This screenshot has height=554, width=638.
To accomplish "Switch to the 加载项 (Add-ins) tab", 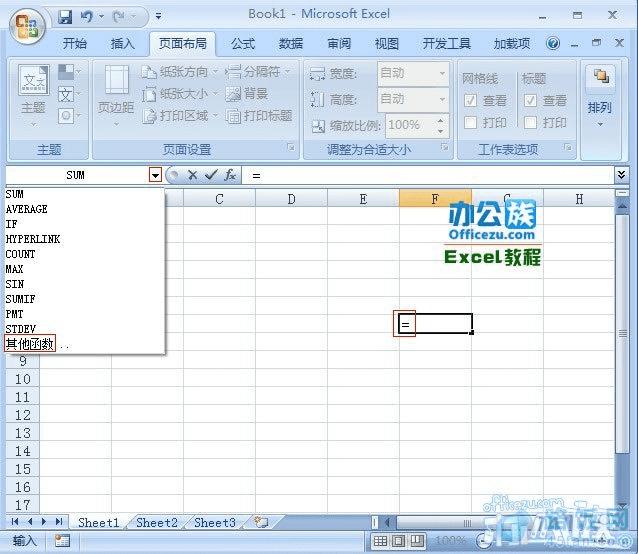I will click(511, 44).
